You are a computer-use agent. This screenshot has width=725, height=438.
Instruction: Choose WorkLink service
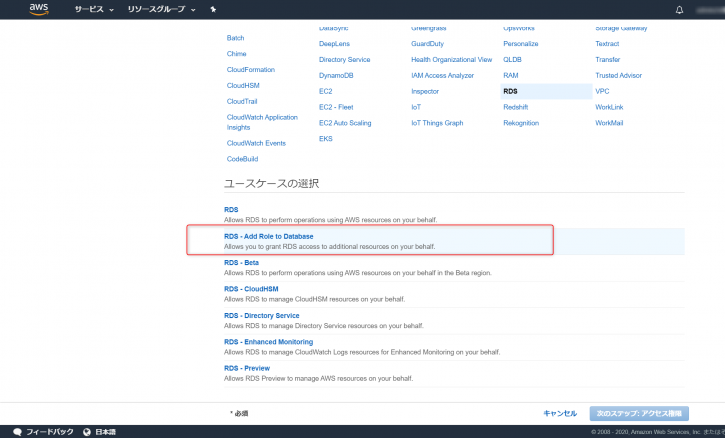coord(609,107)
